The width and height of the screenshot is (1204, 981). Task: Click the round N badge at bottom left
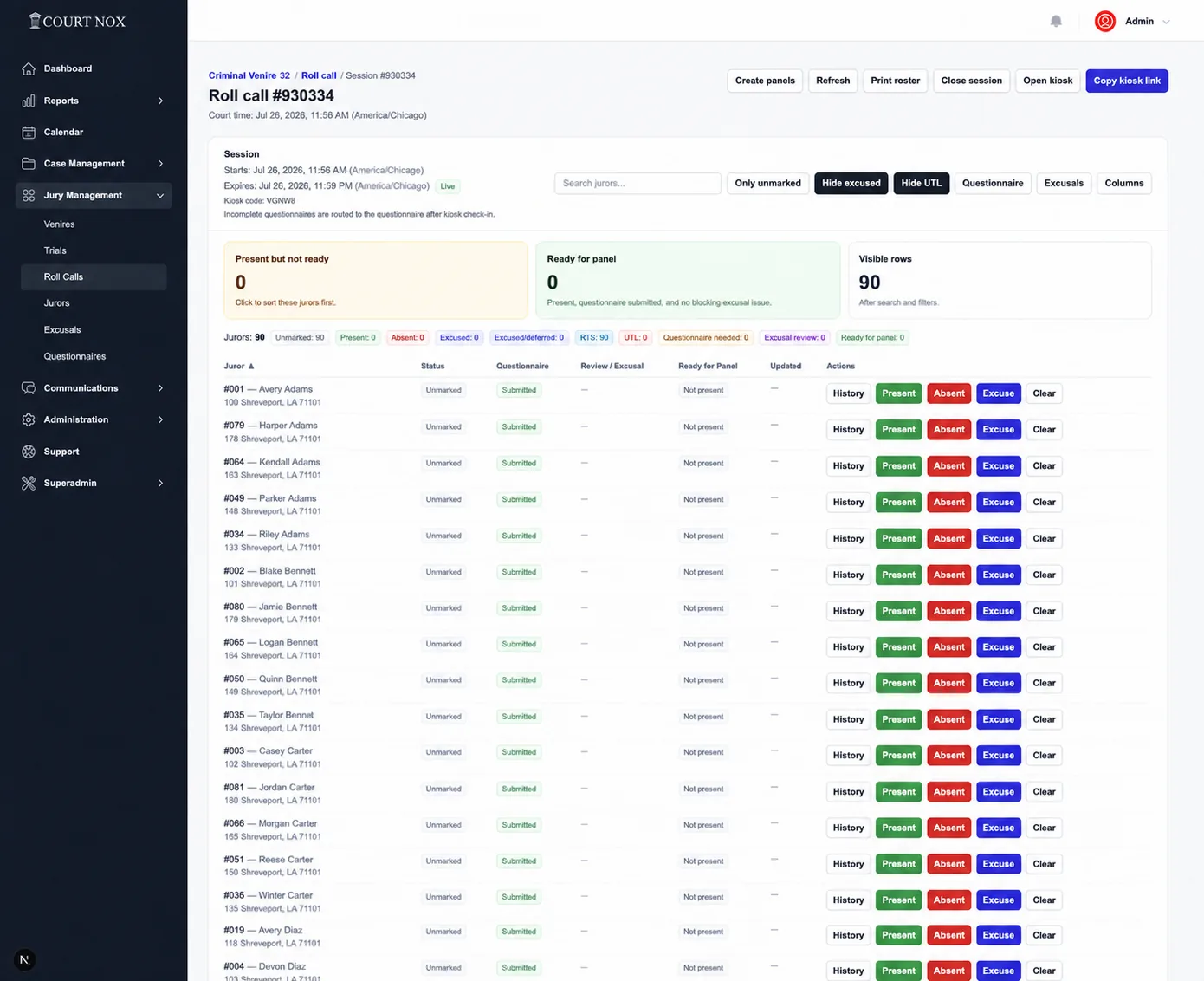click(x=24, y=959)
